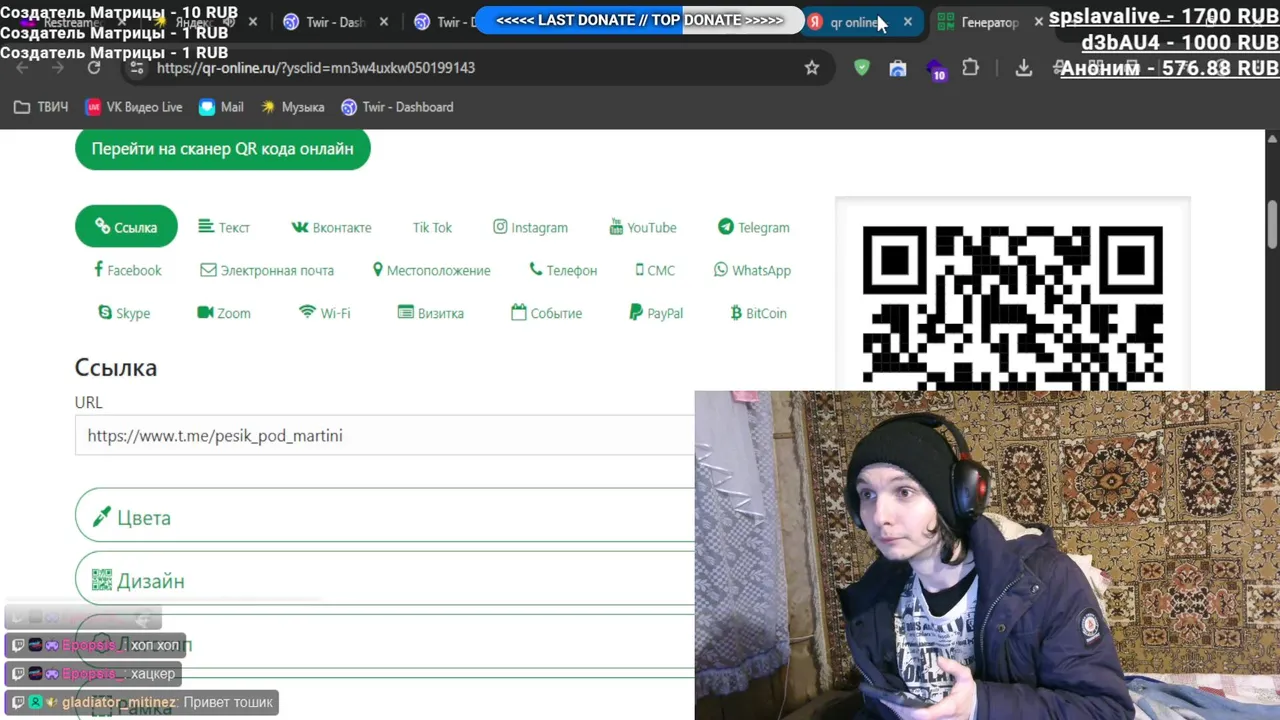The width and height of the screenshot is (1280, 720).
Task: Click 'Перейти на сканер QR кода онлайн' button
Action: click(222, 149)
